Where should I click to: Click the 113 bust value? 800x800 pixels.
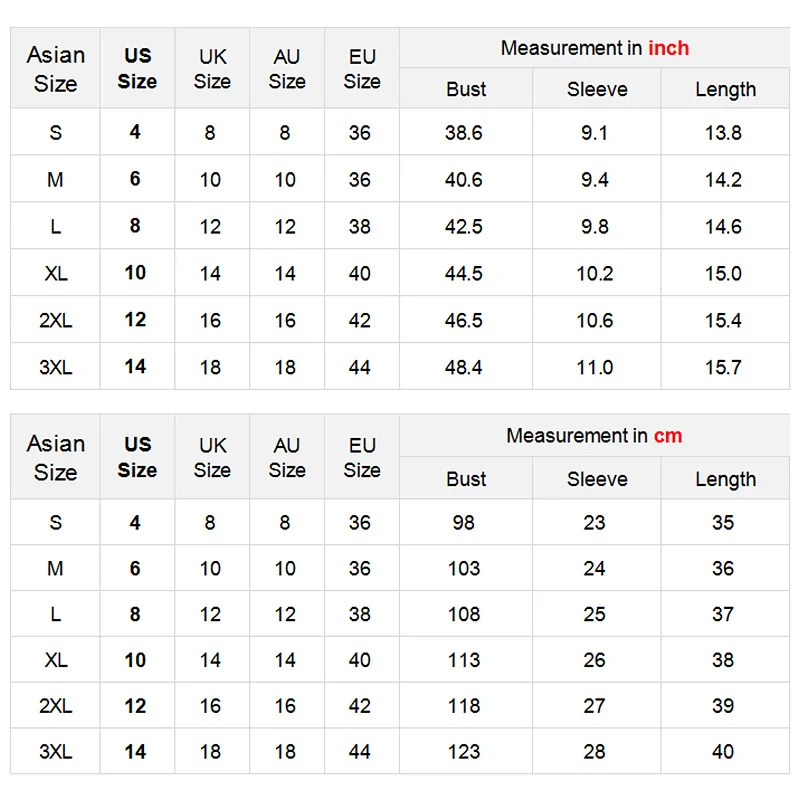[464, 660]
